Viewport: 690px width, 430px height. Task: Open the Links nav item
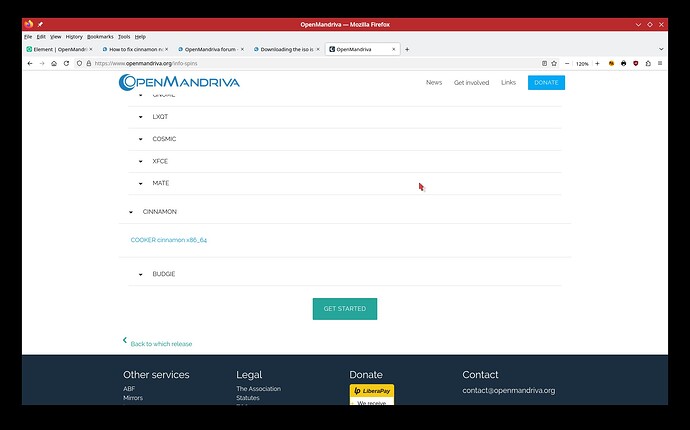point(508,82)
